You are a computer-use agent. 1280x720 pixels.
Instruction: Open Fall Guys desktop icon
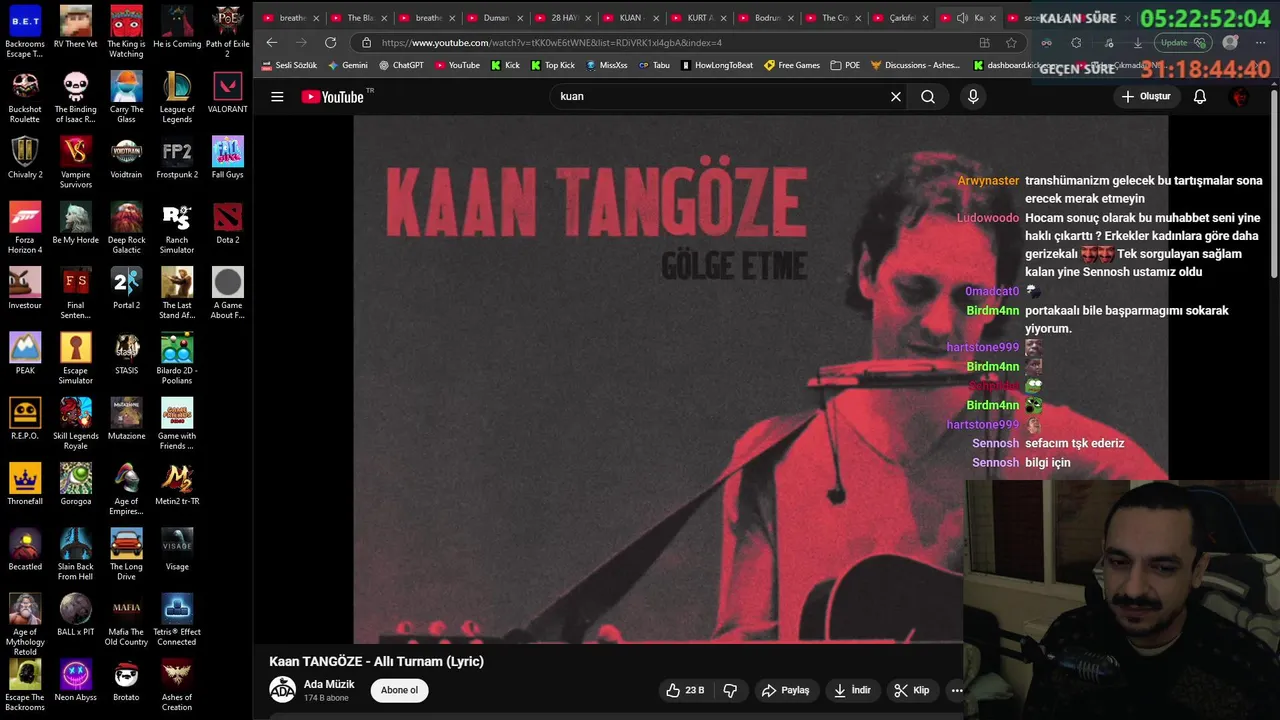(x=228, y=157)
